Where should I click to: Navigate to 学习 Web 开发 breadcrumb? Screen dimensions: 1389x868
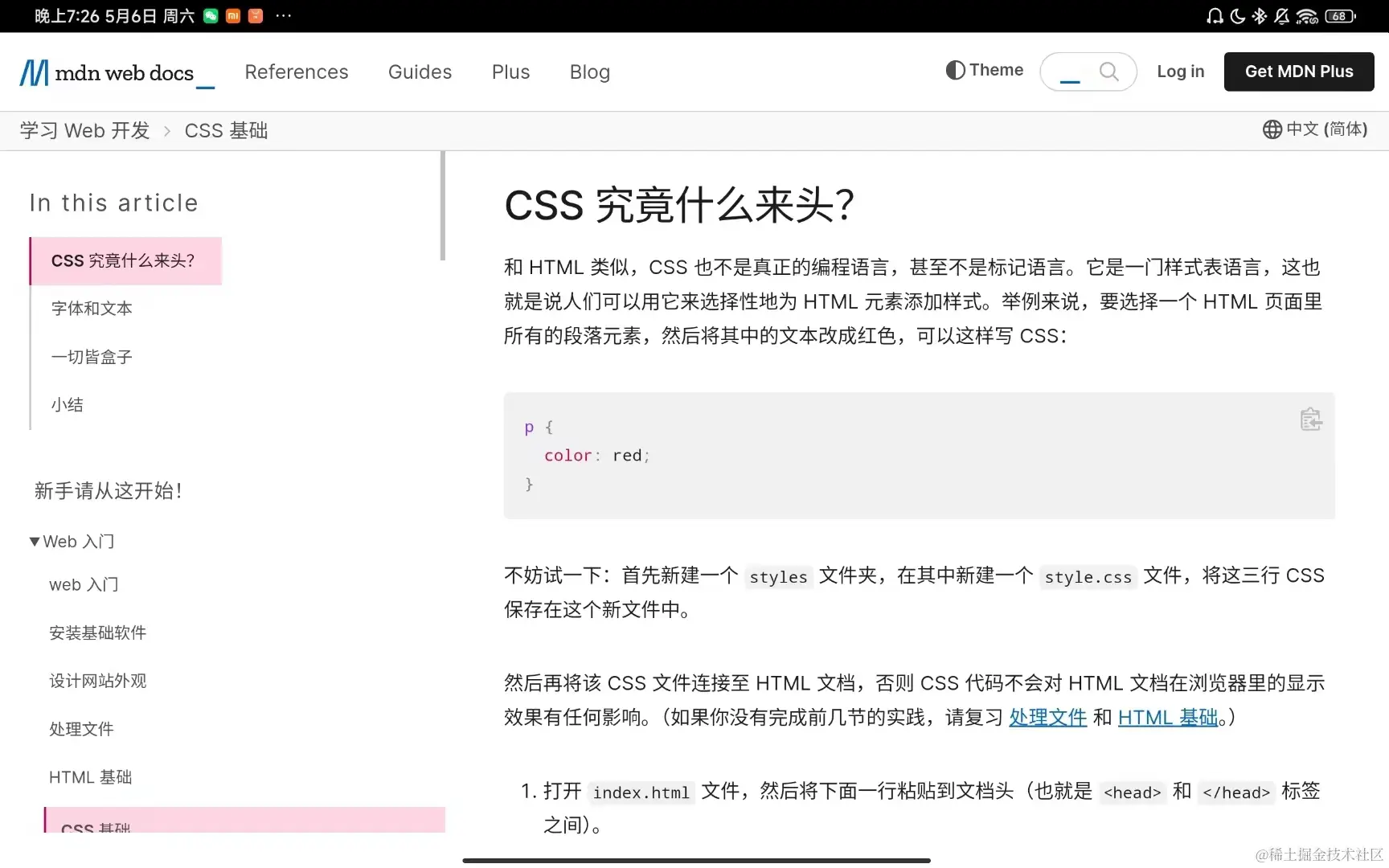(84, 130)
